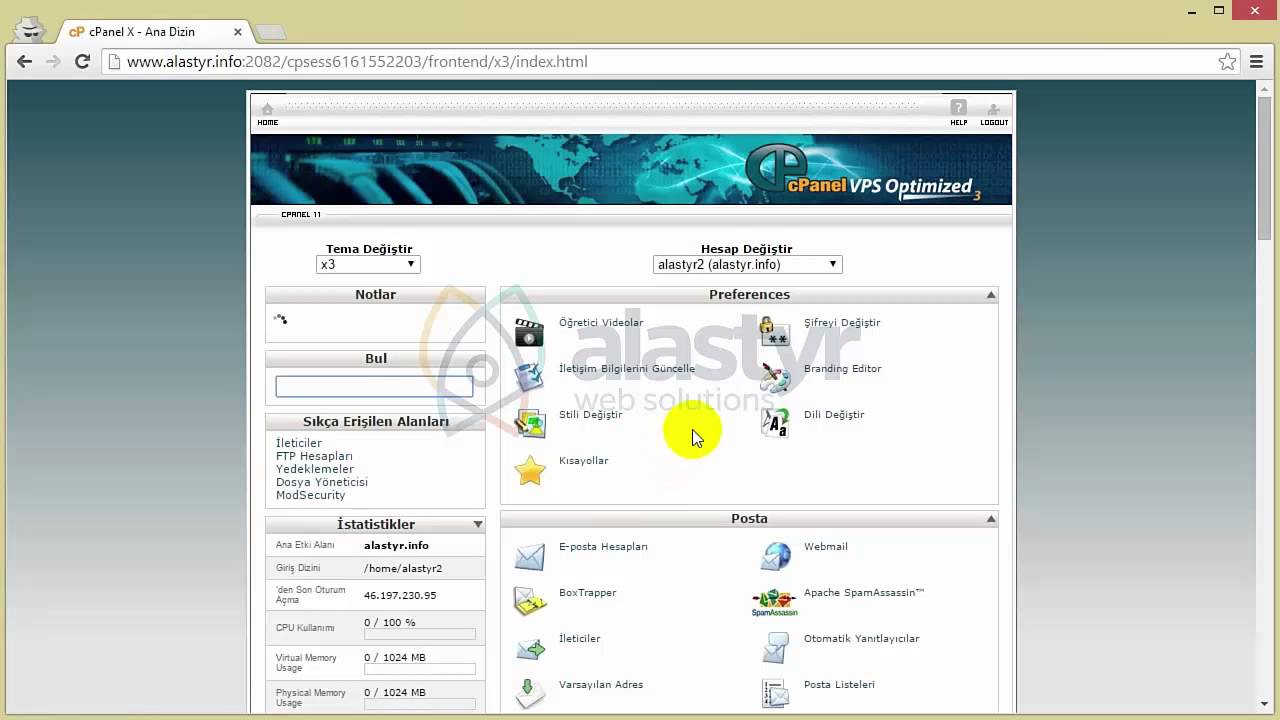The height and width of the screenshot is (720, 1280).
Task: Click the Dili Değiştir language icon
Action: point(774,423)
